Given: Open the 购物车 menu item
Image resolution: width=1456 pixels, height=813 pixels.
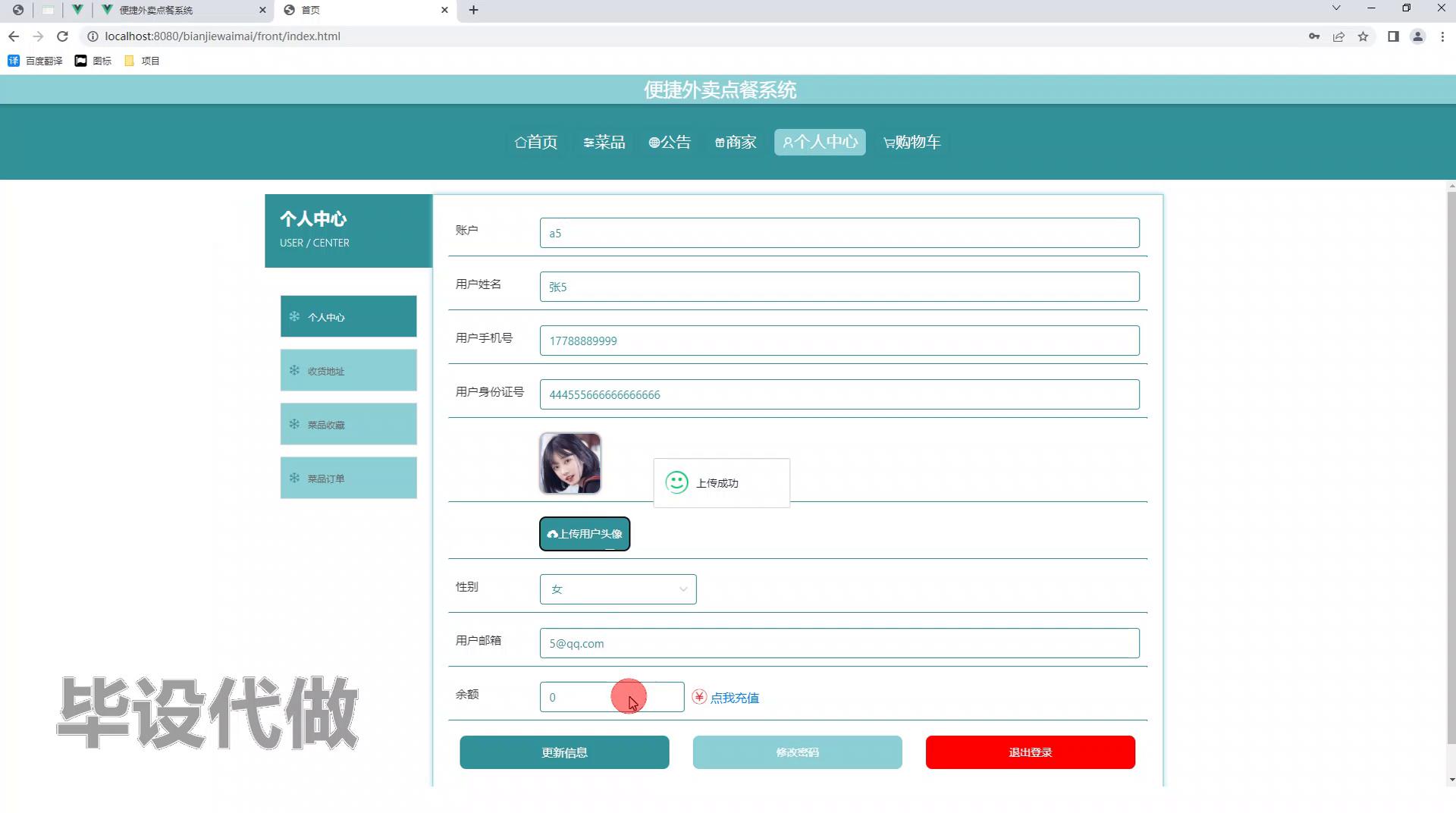Looking at the screenshot, I should click(x=912, y=142).
